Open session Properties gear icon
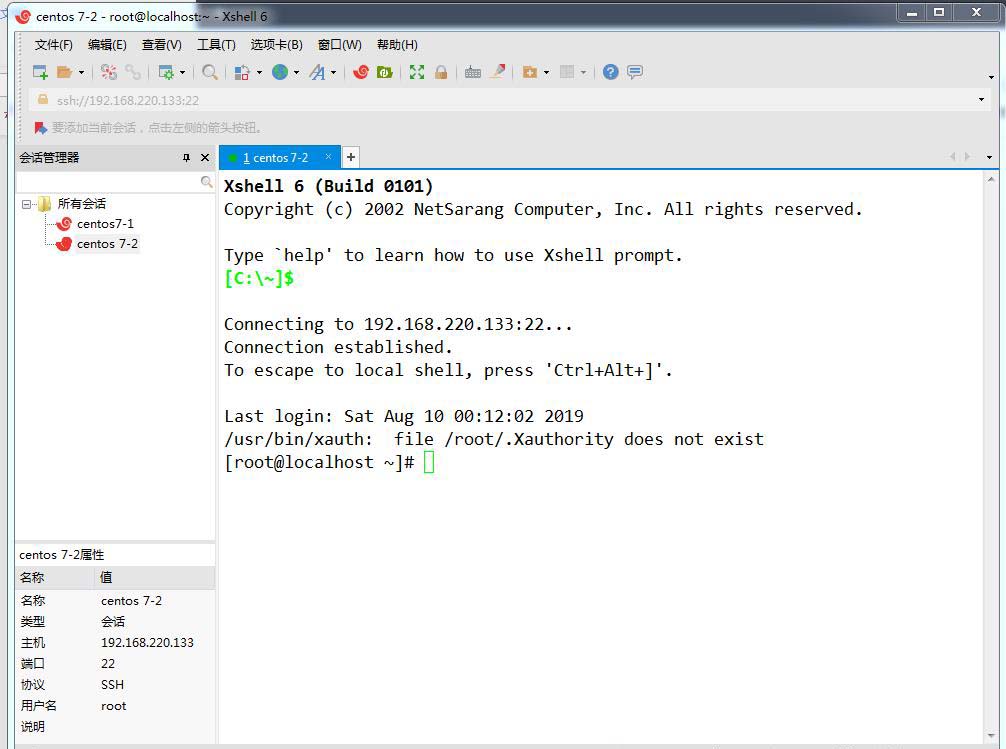 pyautogui.click(x=166, y=73)
